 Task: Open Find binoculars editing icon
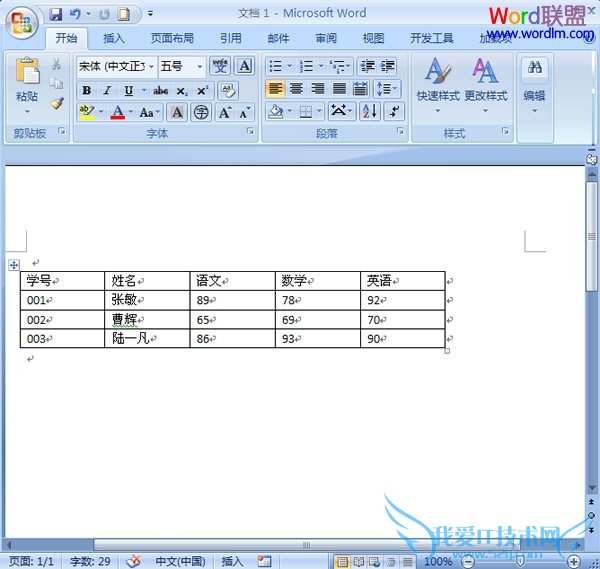pyautogui.click(x=535, y=67)
